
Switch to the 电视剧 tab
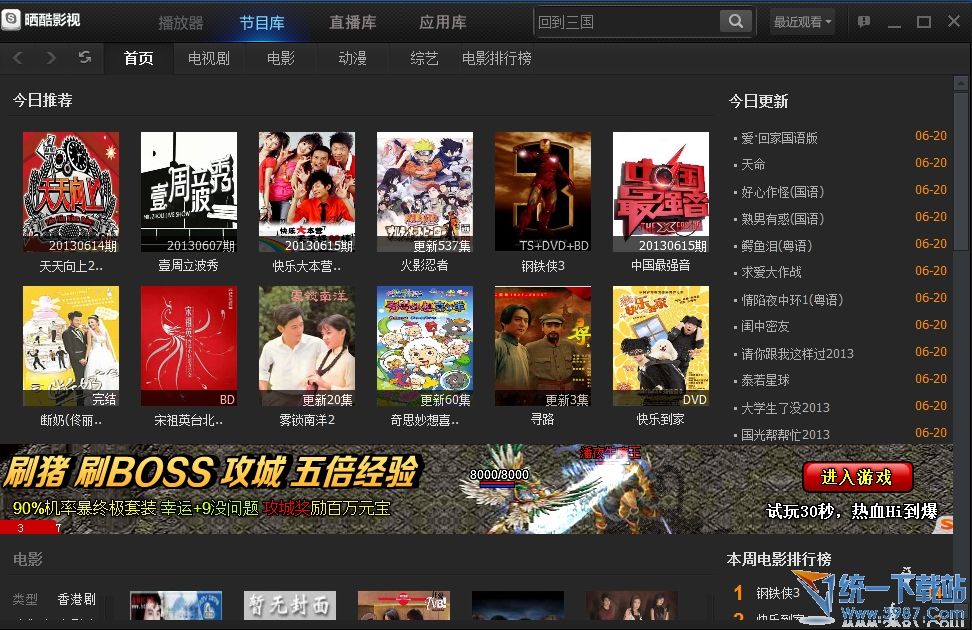coord(208,58)
